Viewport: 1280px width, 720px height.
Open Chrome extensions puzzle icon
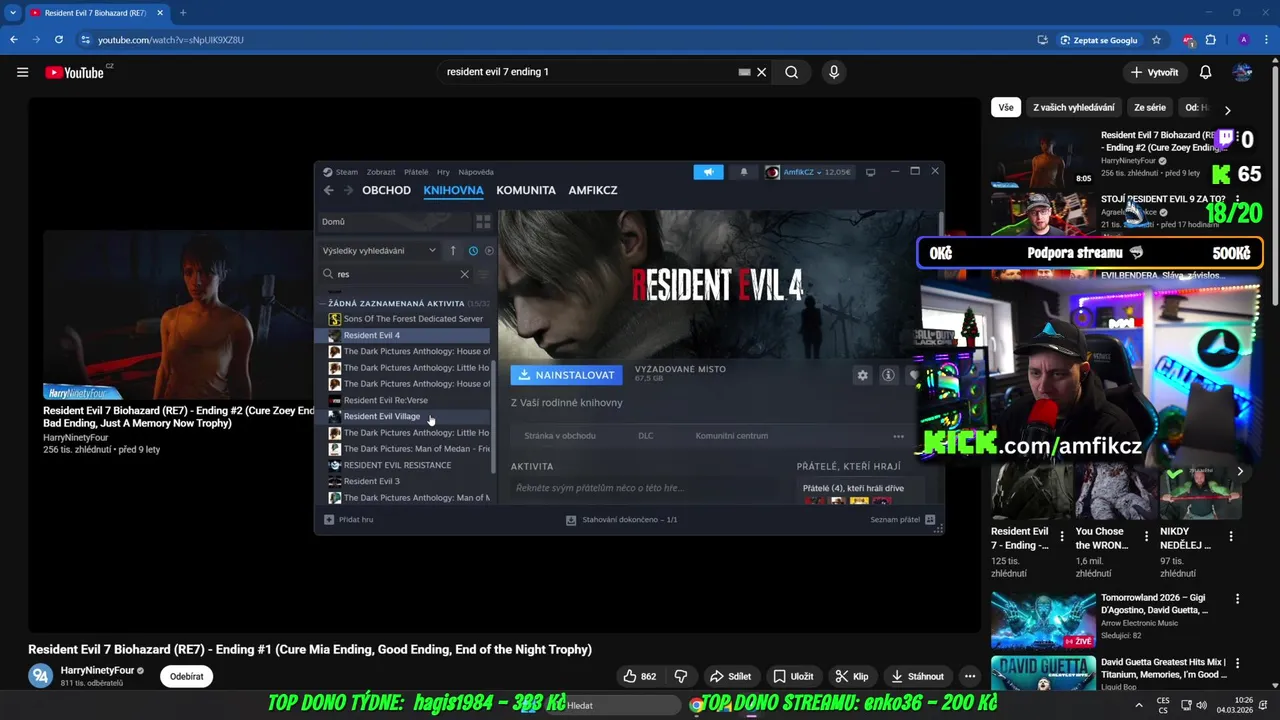coord(1211,40)
